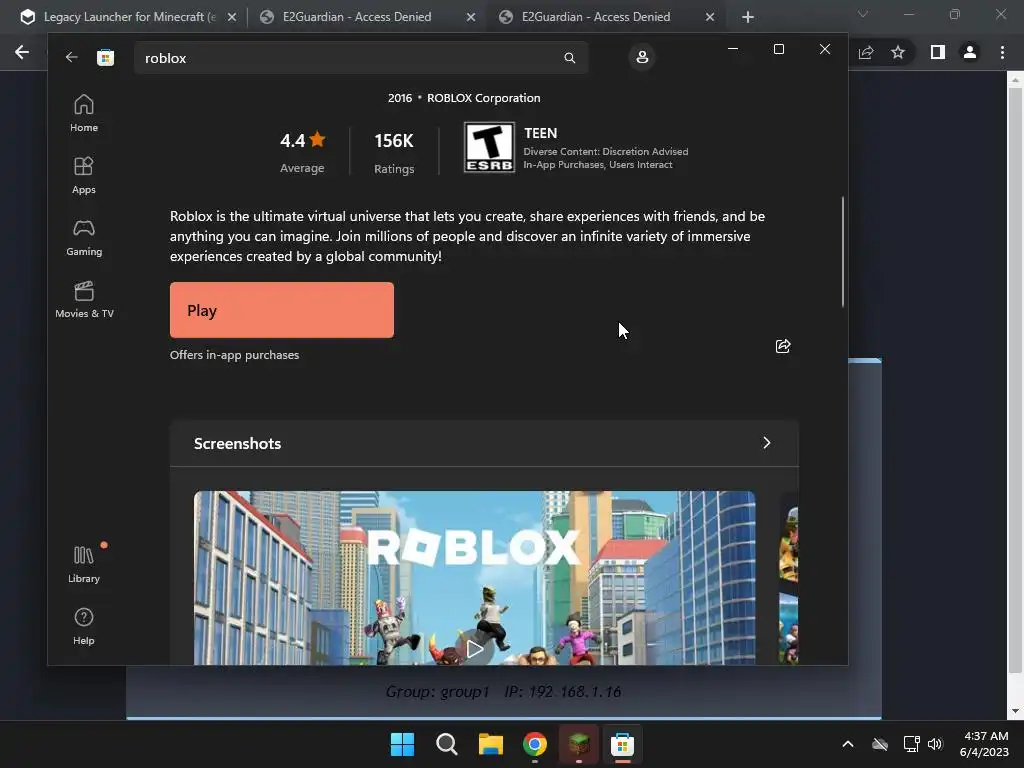Screen dimensions: 1024x768
Task: Open volume control in system tray
Action: pos(935,744)
